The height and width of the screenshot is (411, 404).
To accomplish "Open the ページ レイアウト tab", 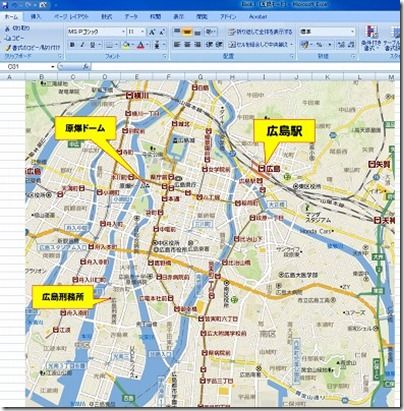I will [x=72, y=16].
